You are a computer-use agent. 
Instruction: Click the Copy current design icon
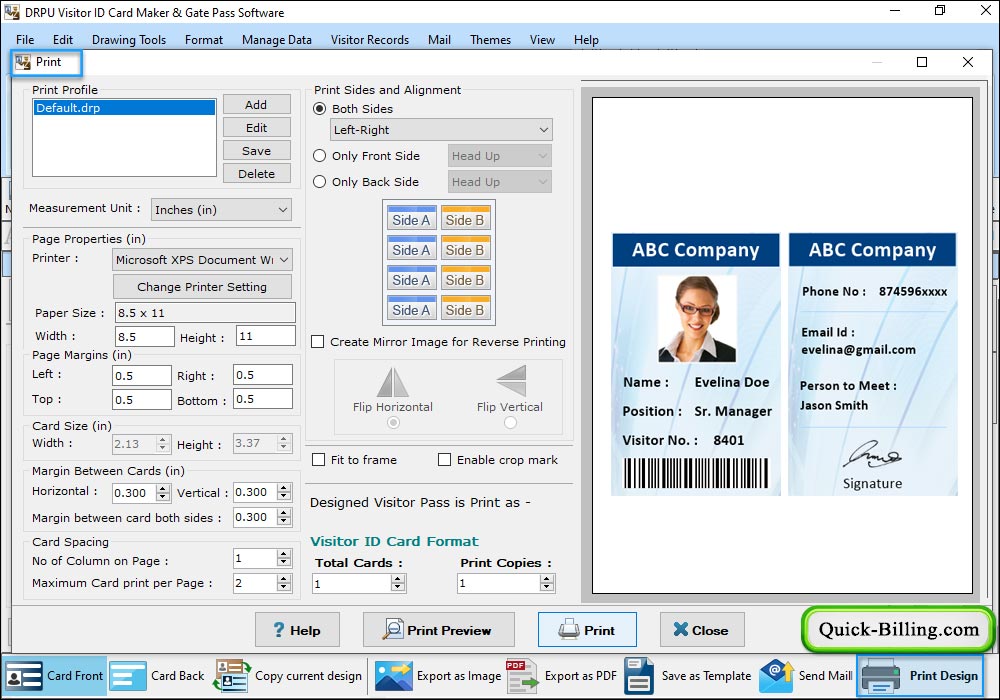click(x=231, y=676)
